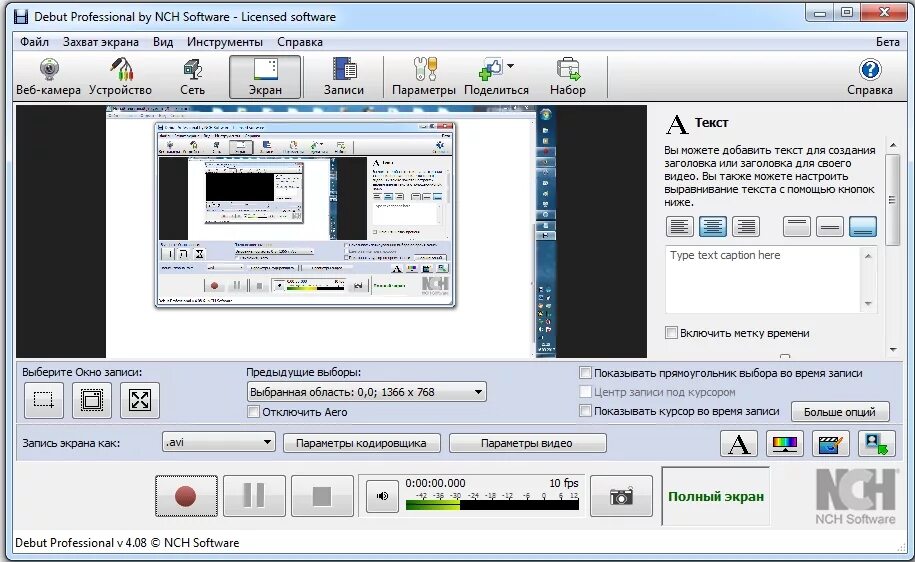Click Параметры видео button
This screenshot has width=915, height=562.
point(528,443)
